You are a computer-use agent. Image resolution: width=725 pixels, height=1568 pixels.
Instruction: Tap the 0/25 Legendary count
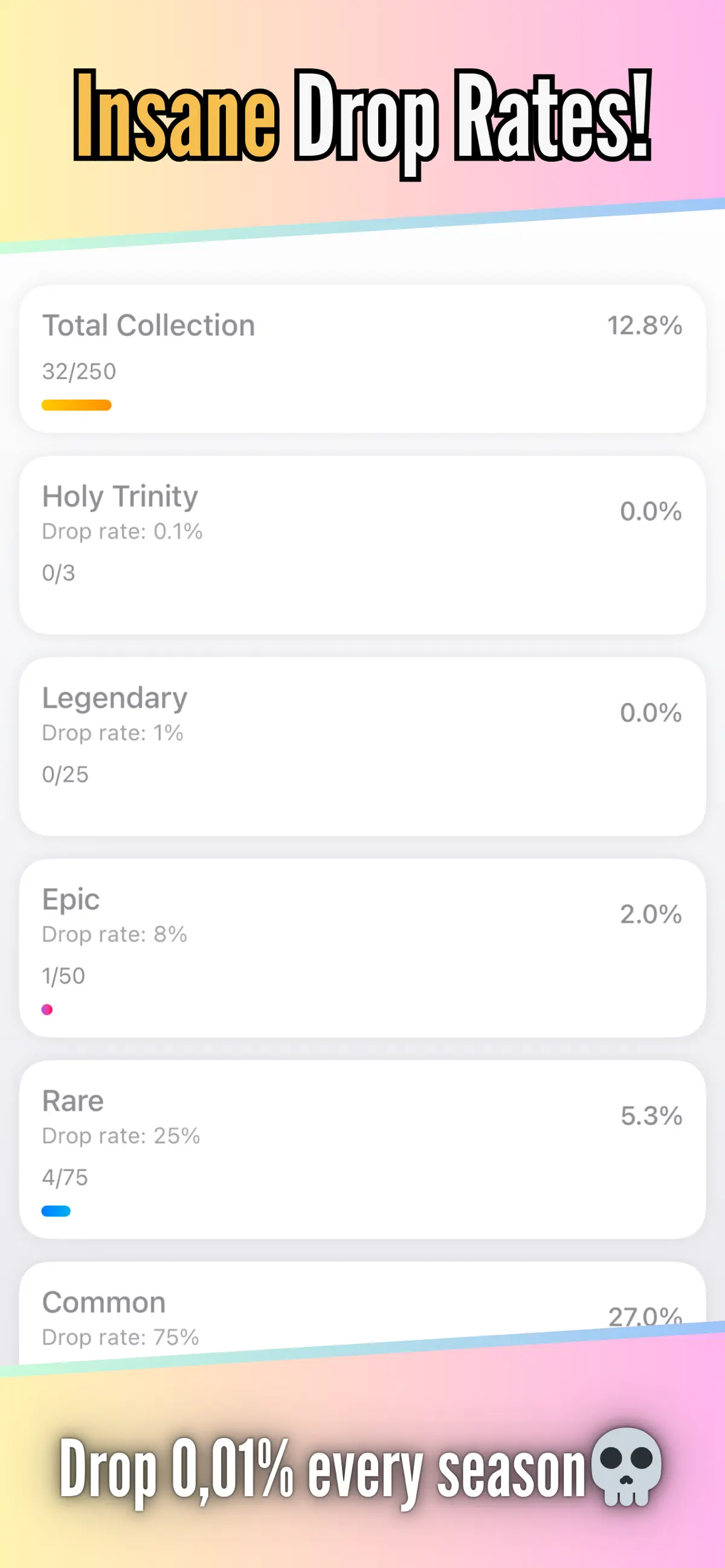pos(65,774)
